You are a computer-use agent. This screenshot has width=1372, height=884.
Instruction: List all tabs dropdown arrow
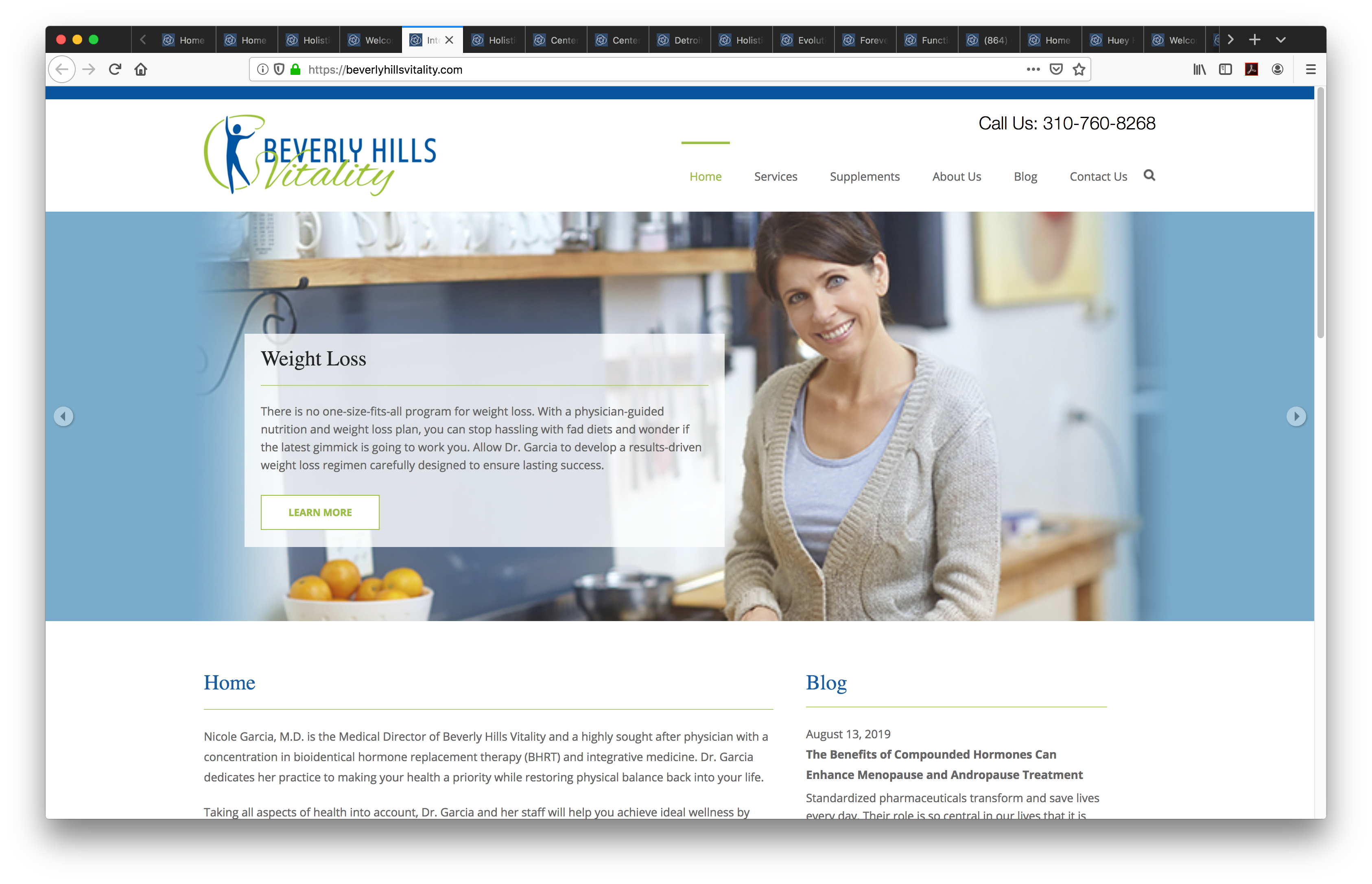[1281, 39]
